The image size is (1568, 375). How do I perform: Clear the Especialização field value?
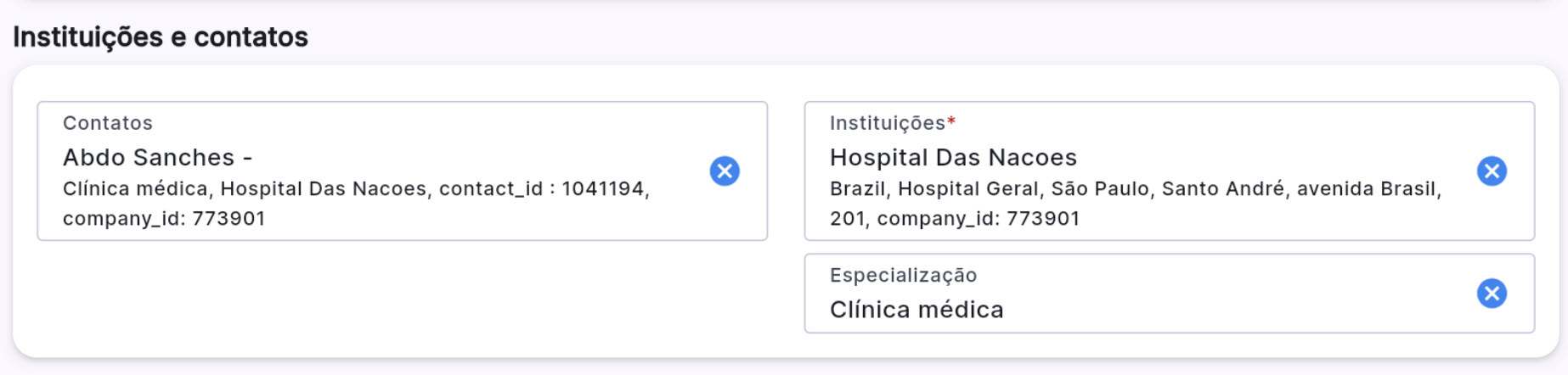1492,294
